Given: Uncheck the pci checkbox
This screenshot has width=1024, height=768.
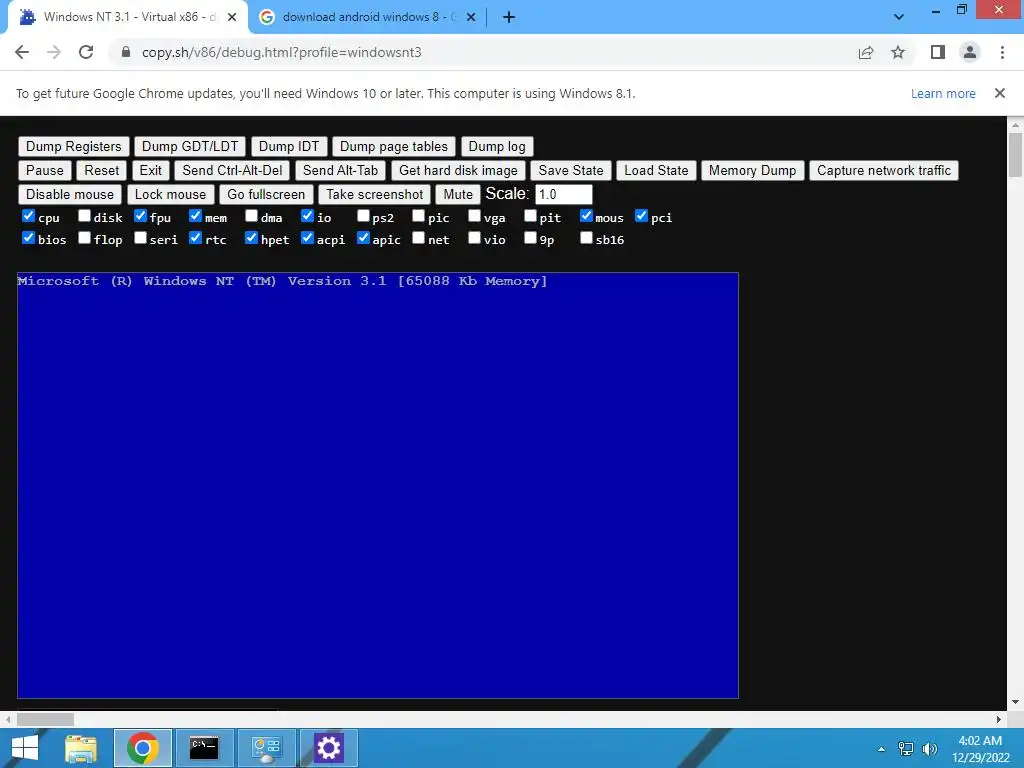Looking at the screenshot, I should tap(641, 216).
